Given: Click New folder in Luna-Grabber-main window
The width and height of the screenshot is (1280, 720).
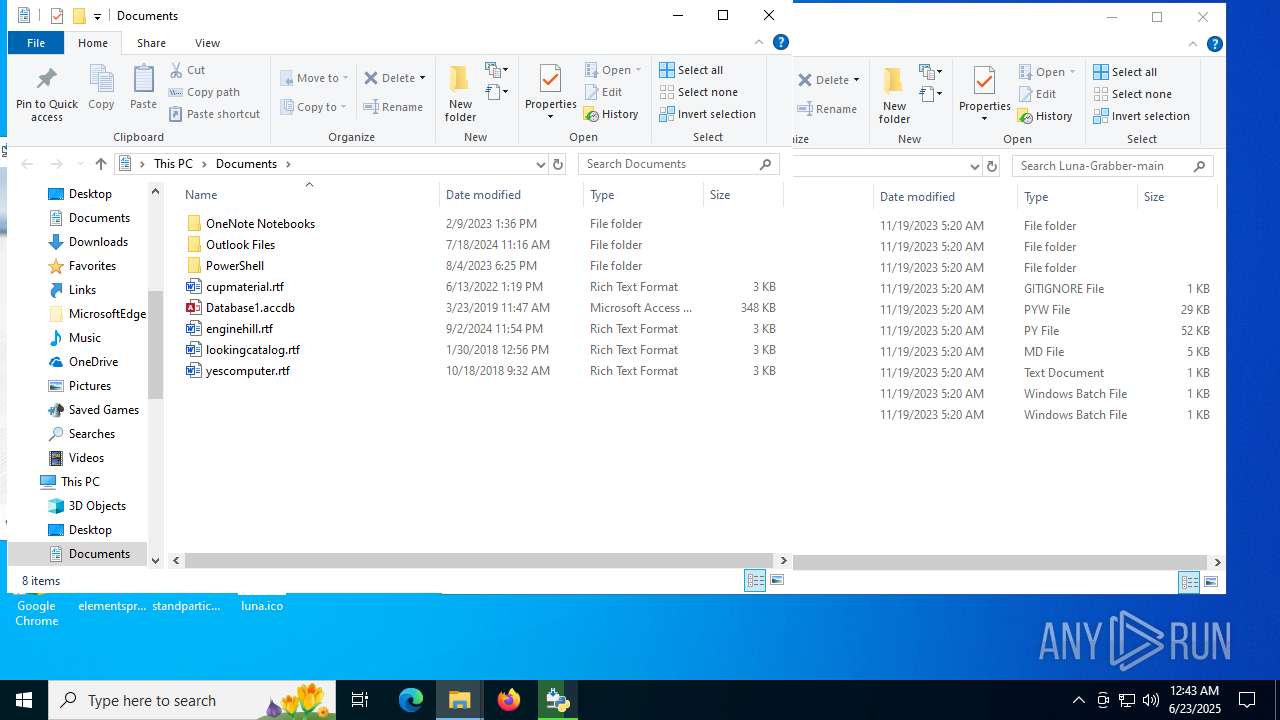Looking at the screenshot, I should [x=894, y=95].
